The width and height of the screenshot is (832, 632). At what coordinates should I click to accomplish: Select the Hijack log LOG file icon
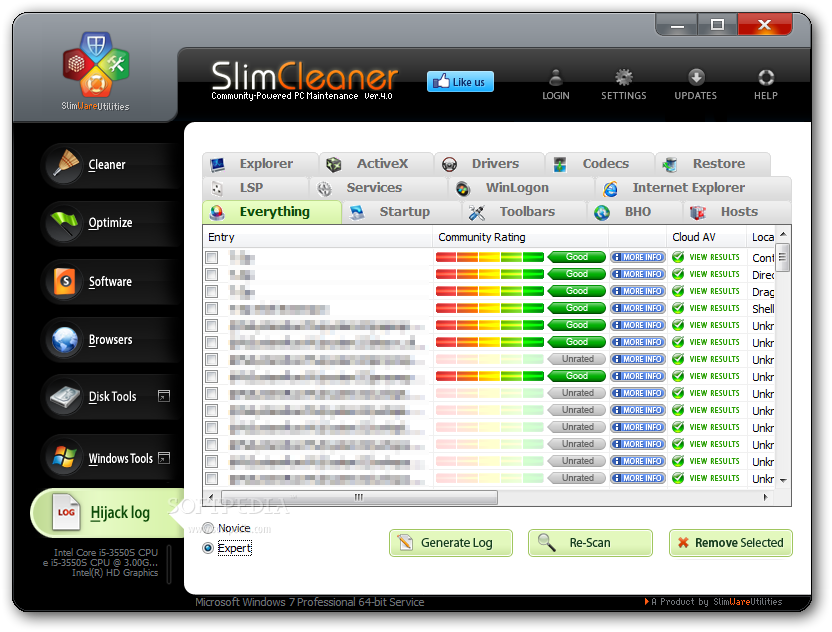click(66, 512)
